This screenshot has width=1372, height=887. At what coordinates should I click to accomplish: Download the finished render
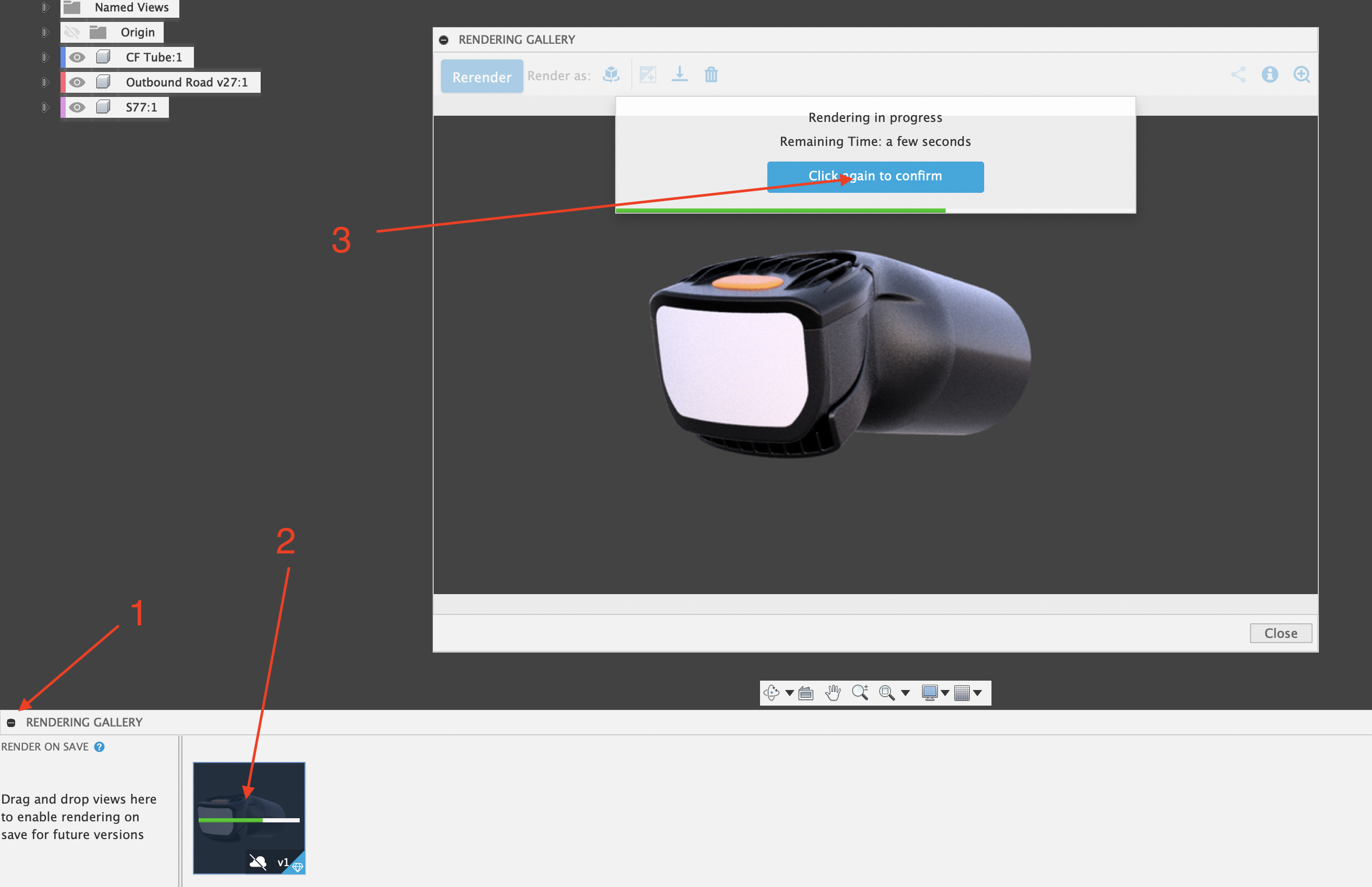(680, 75)
